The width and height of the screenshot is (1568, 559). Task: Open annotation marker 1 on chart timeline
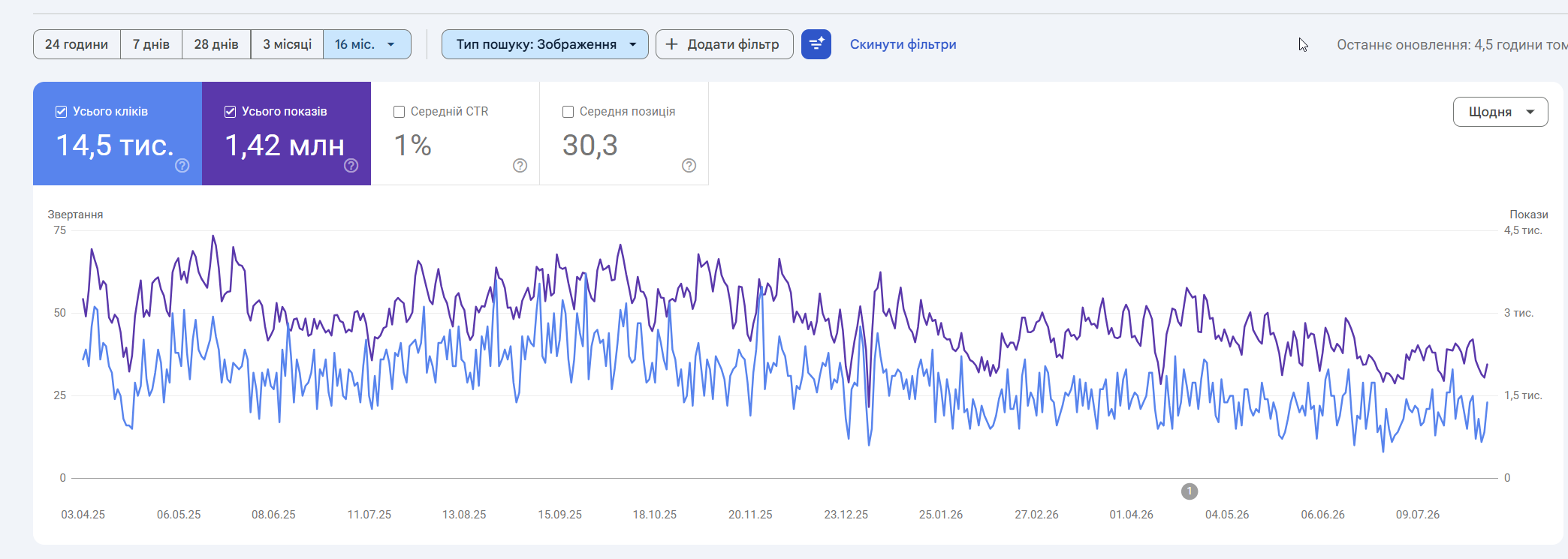click(x=1190, y=491)
